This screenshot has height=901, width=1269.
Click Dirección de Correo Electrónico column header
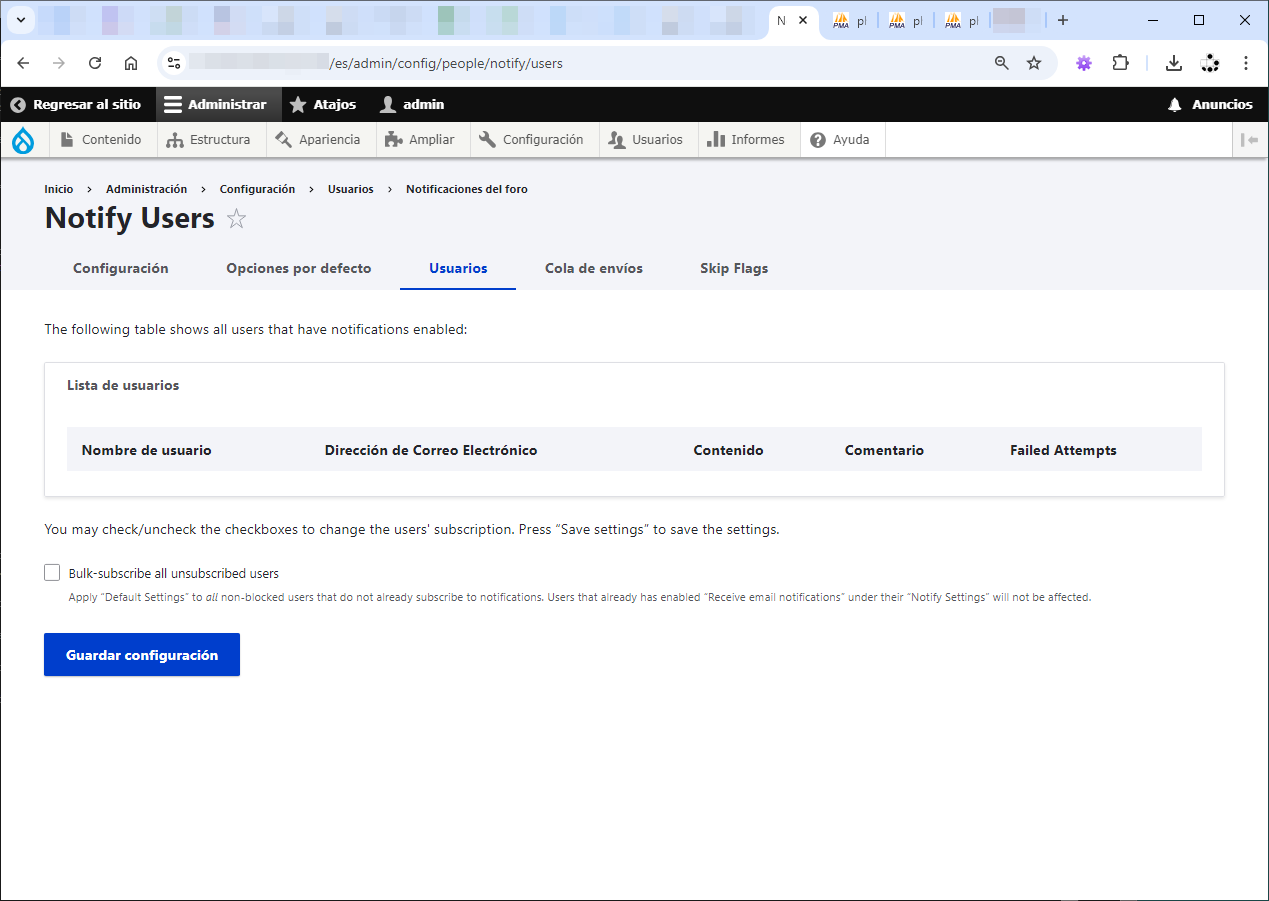[x=431, y=451]
